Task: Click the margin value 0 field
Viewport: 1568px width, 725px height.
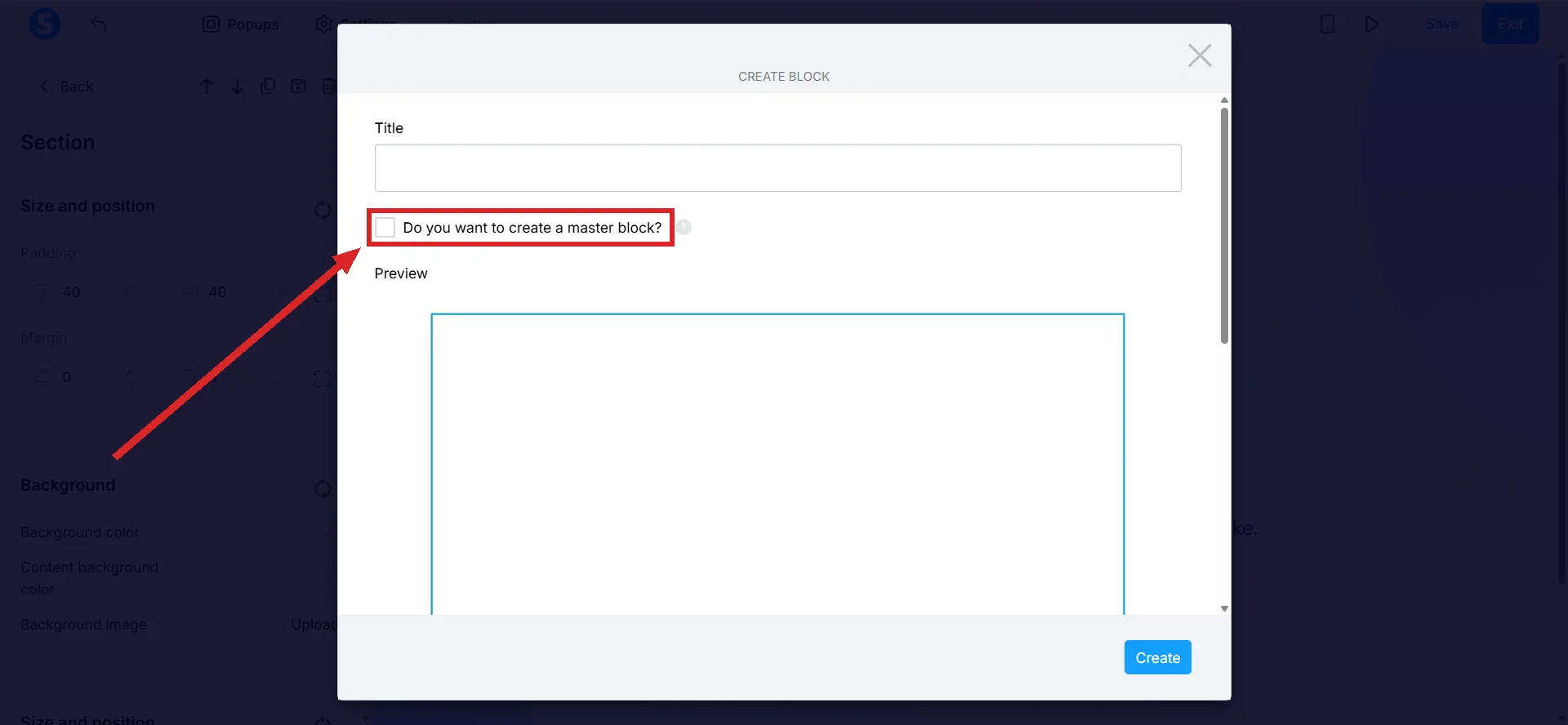Action: [67, 377]
